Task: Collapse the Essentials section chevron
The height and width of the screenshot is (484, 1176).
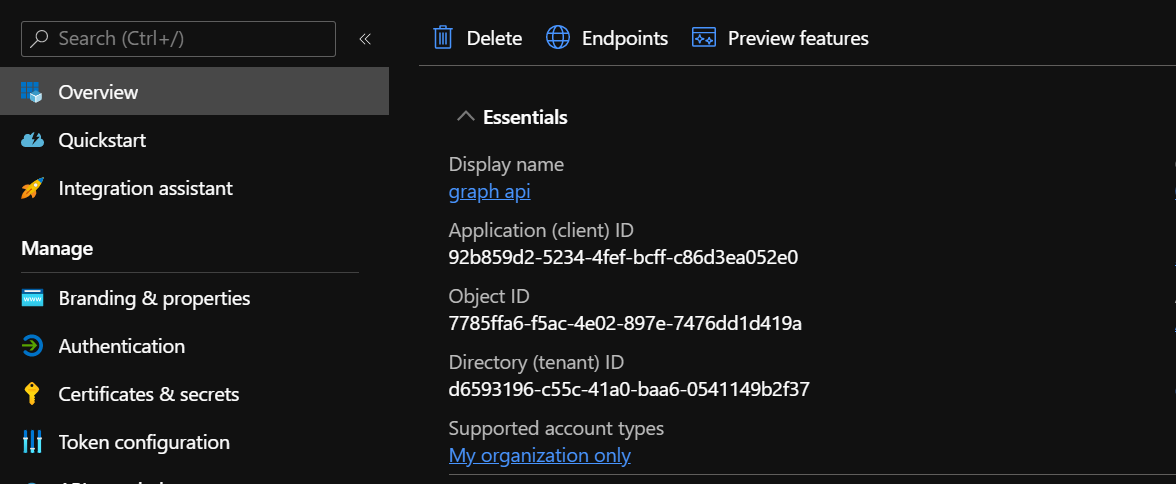Action: [x=465, y=117]
